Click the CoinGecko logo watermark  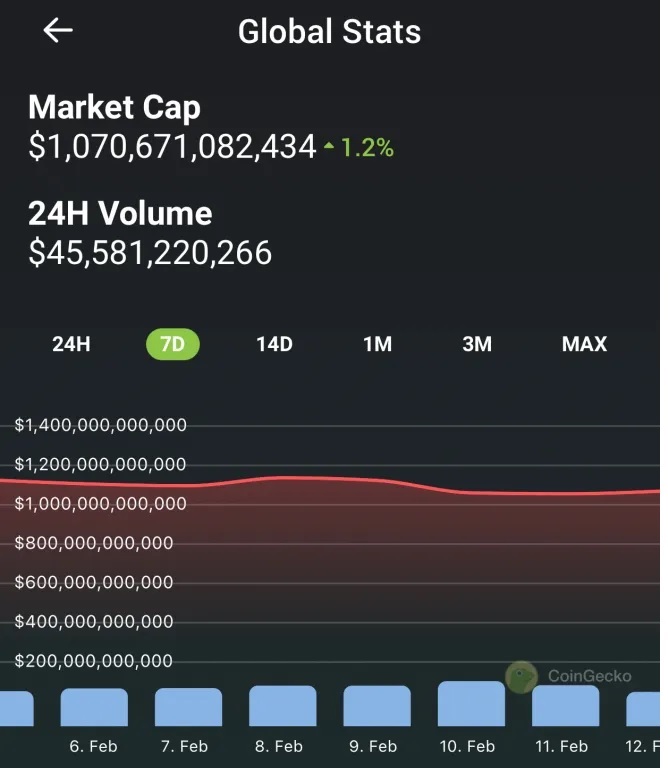click(x=521, y=677)
